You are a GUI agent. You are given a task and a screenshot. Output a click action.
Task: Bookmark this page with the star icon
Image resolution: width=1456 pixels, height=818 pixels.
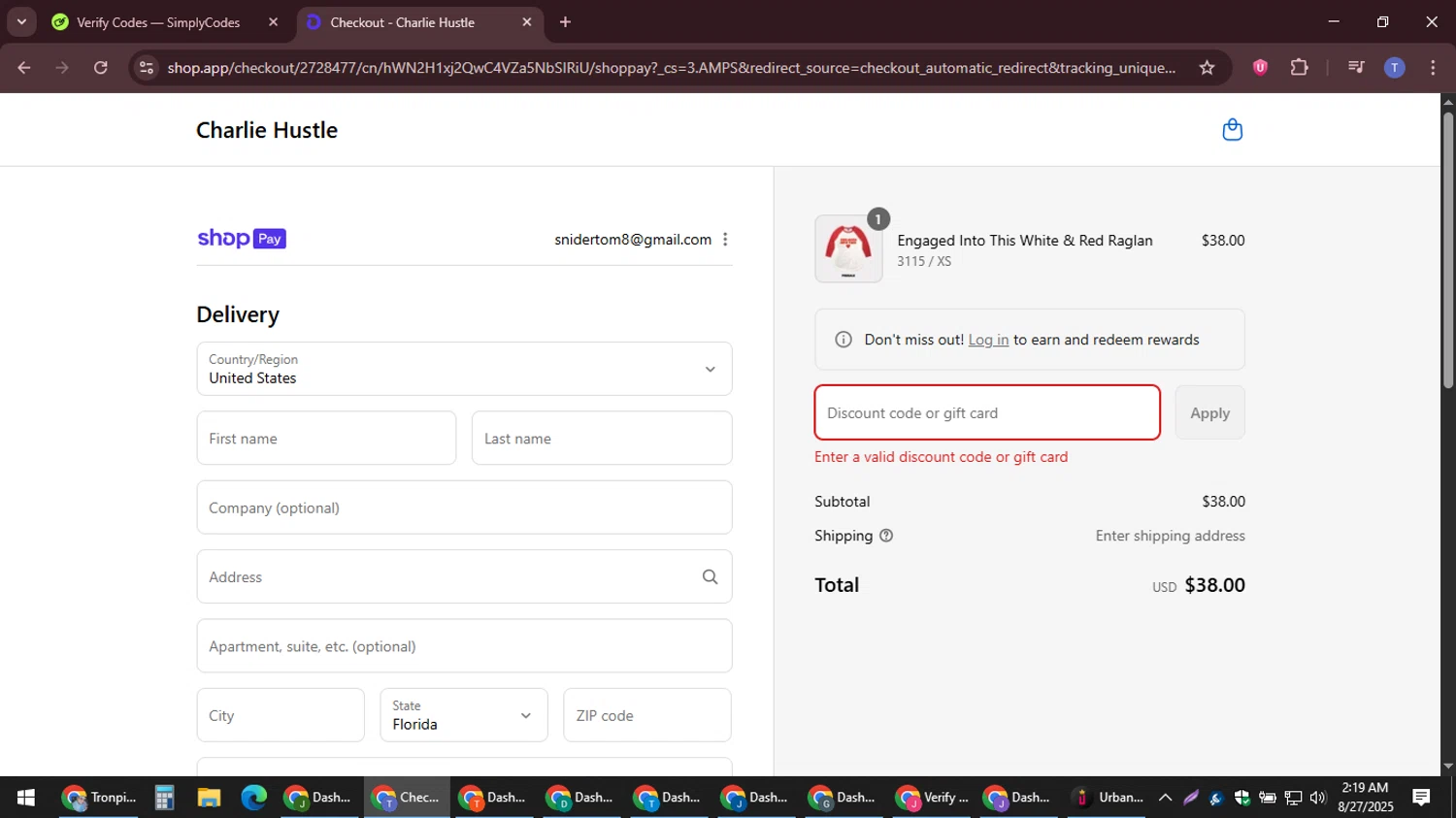1207,68
